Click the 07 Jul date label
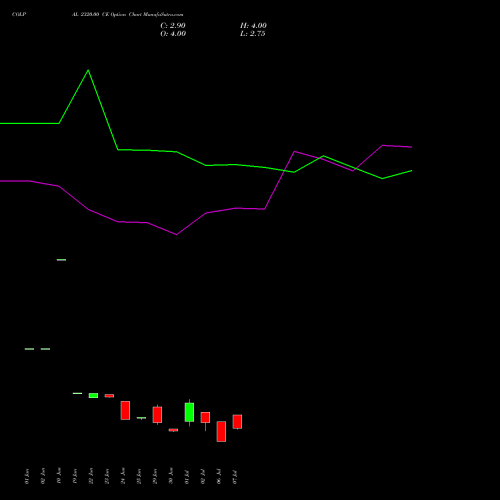This screenshot has height=500, width=500. coord(235,477)
